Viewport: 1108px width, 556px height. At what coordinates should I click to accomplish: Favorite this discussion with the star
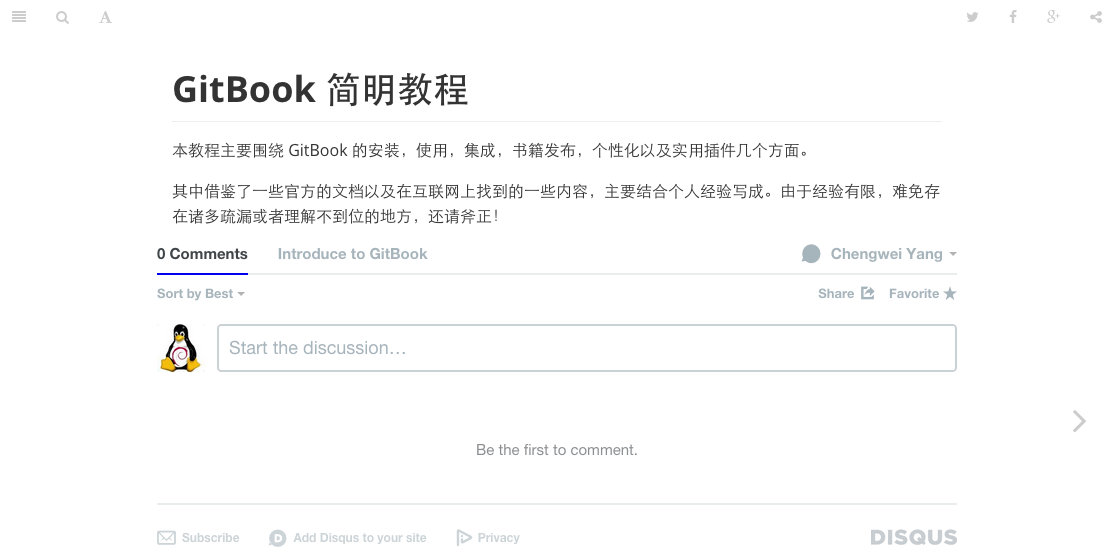coord(922,294)
